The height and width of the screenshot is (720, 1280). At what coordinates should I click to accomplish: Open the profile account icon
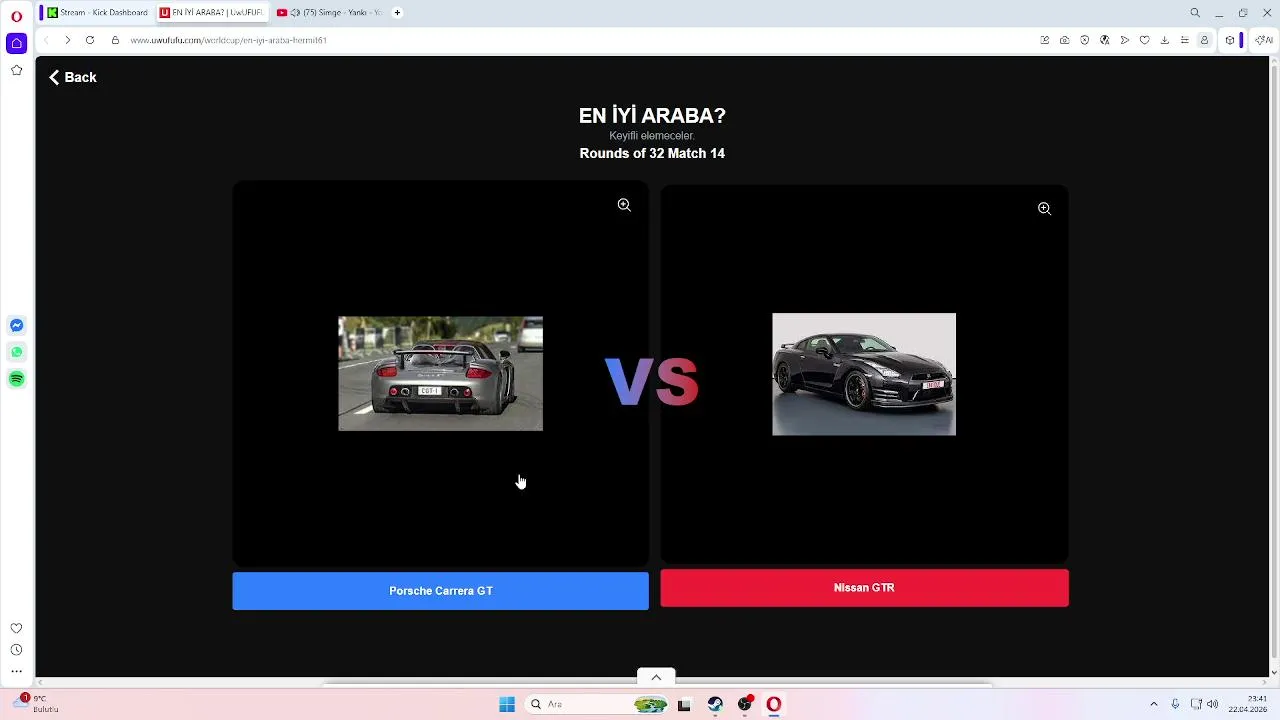(x=1205, y=40)
